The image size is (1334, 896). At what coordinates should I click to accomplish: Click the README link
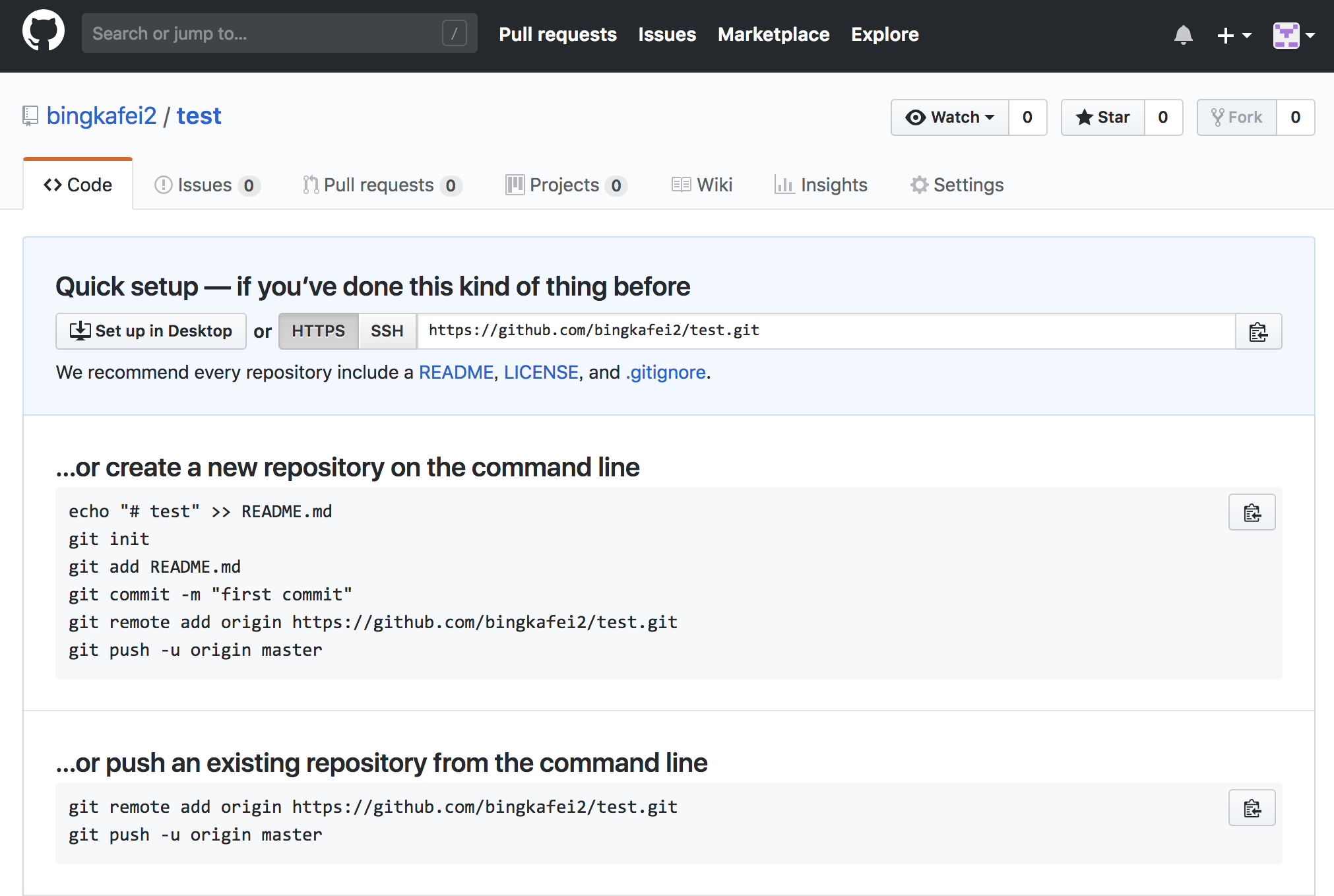456,373
